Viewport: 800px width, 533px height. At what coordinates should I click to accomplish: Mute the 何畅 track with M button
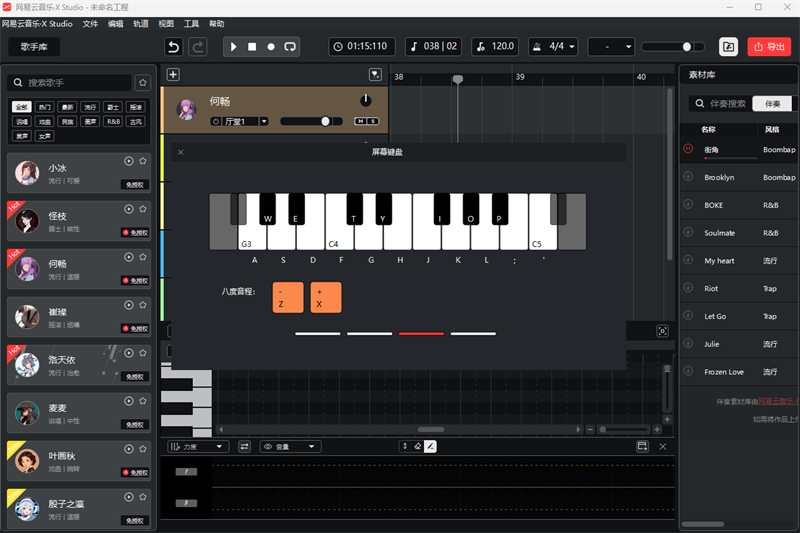point(360,121)
